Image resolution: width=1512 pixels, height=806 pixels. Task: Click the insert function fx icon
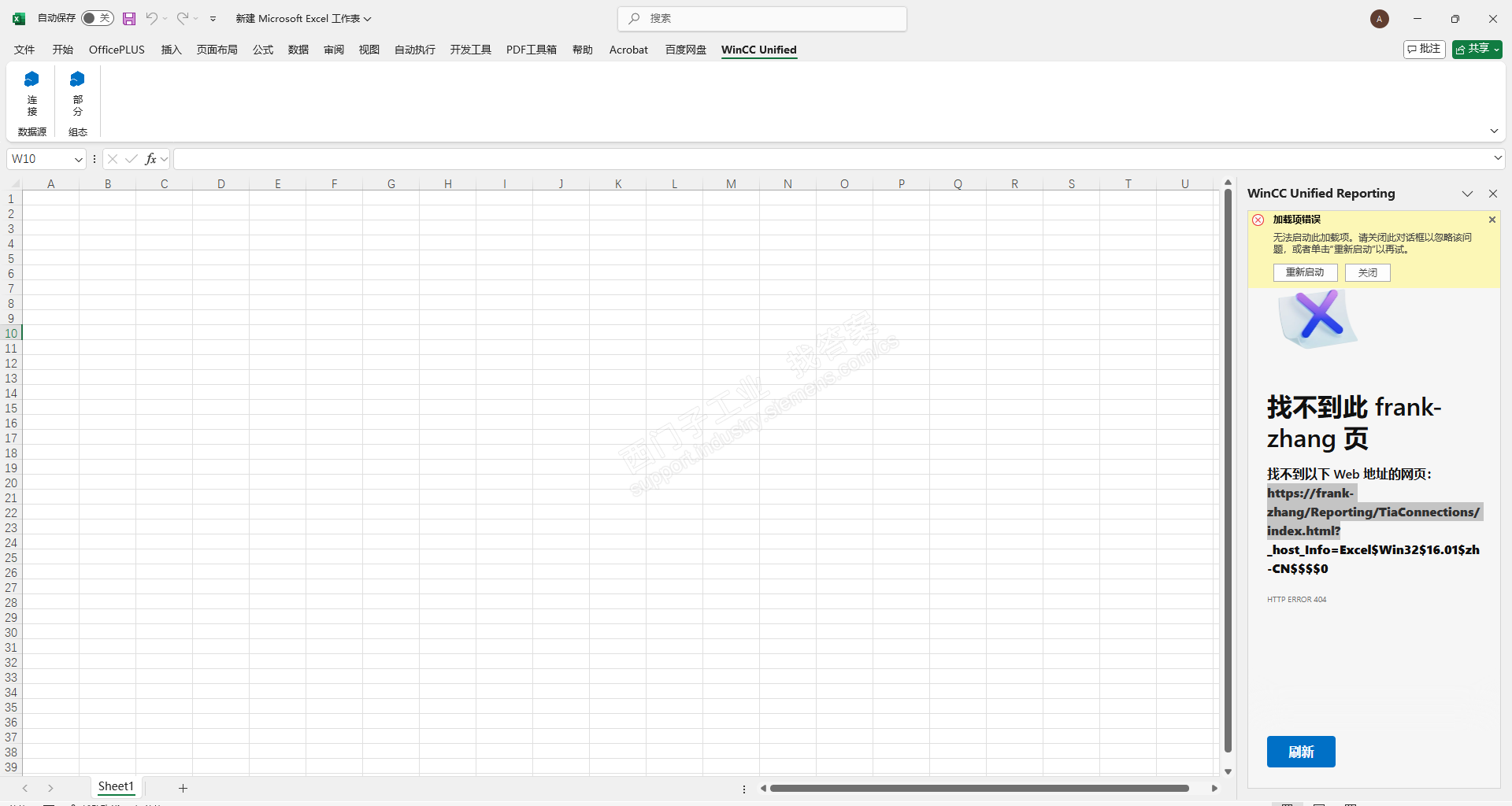coord(150,159)
